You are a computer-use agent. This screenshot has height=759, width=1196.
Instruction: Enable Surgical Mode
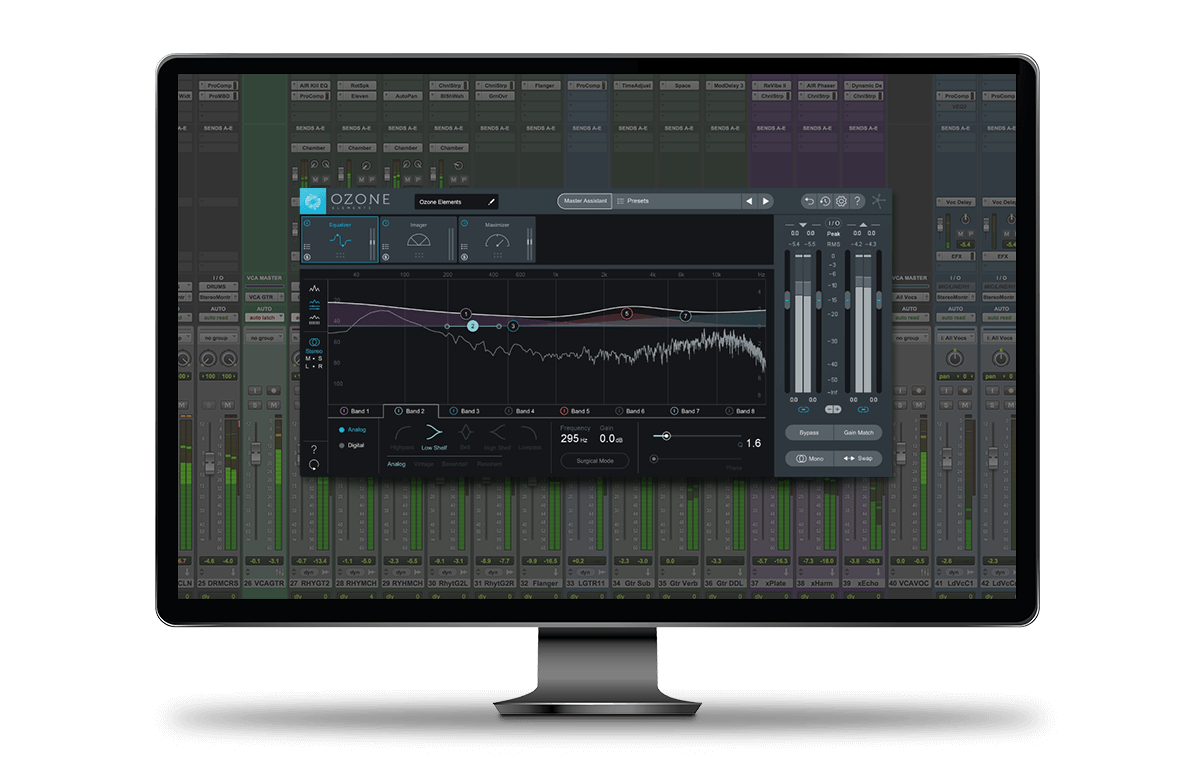point(595,462)
